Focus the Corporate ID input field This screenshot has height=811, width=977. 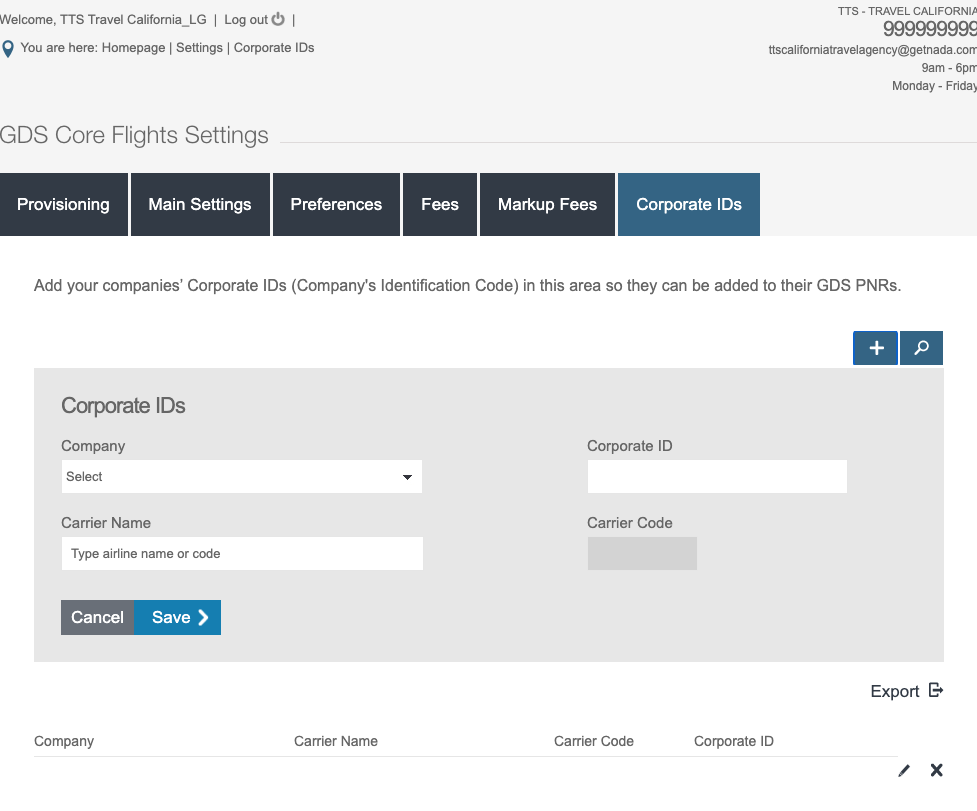pyautogui.click(x=716, y=477)
